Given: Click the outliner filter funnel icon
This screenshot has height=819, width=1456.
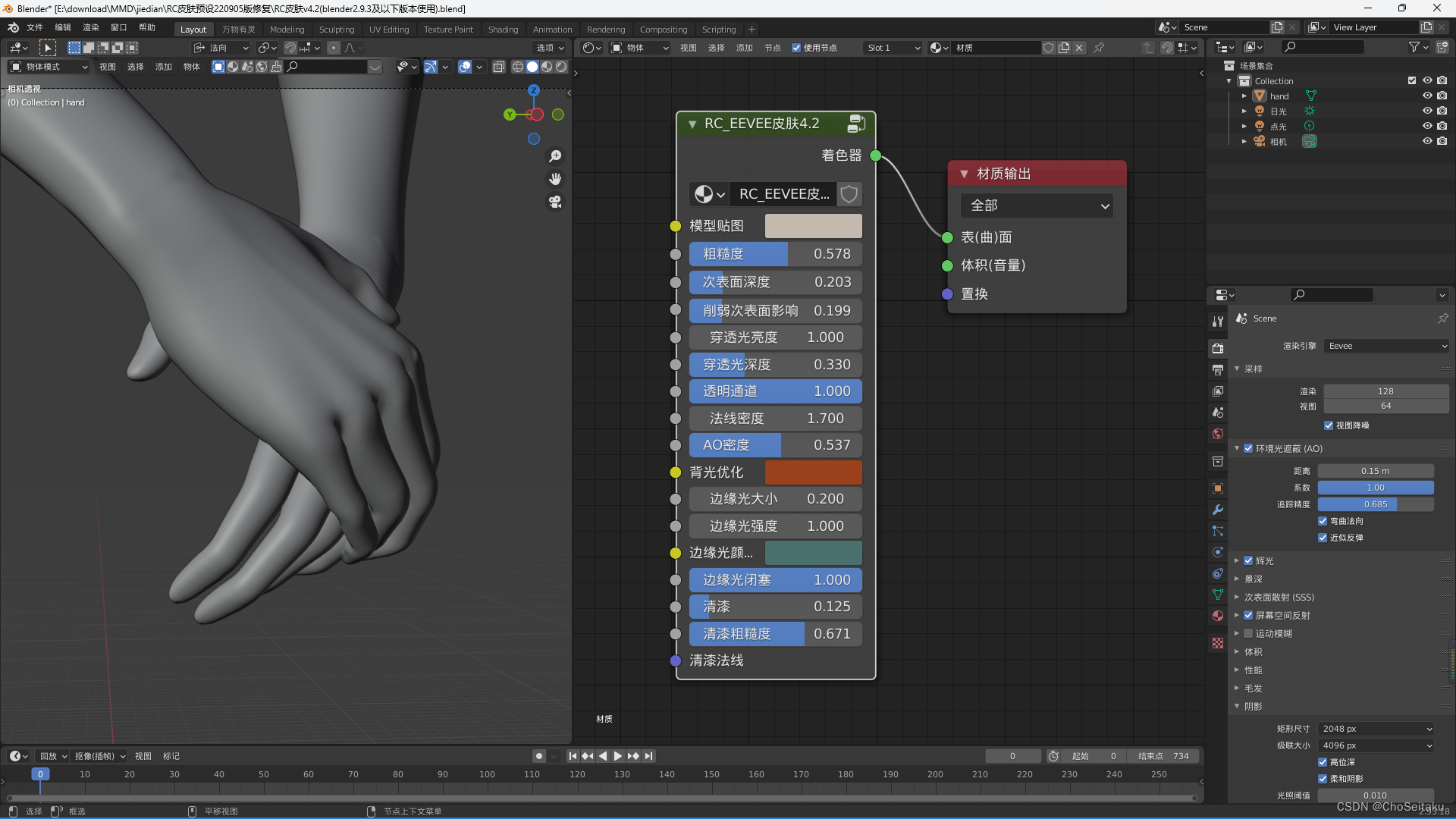Looking at the screenshot, I should click(x=1414, y=47).
